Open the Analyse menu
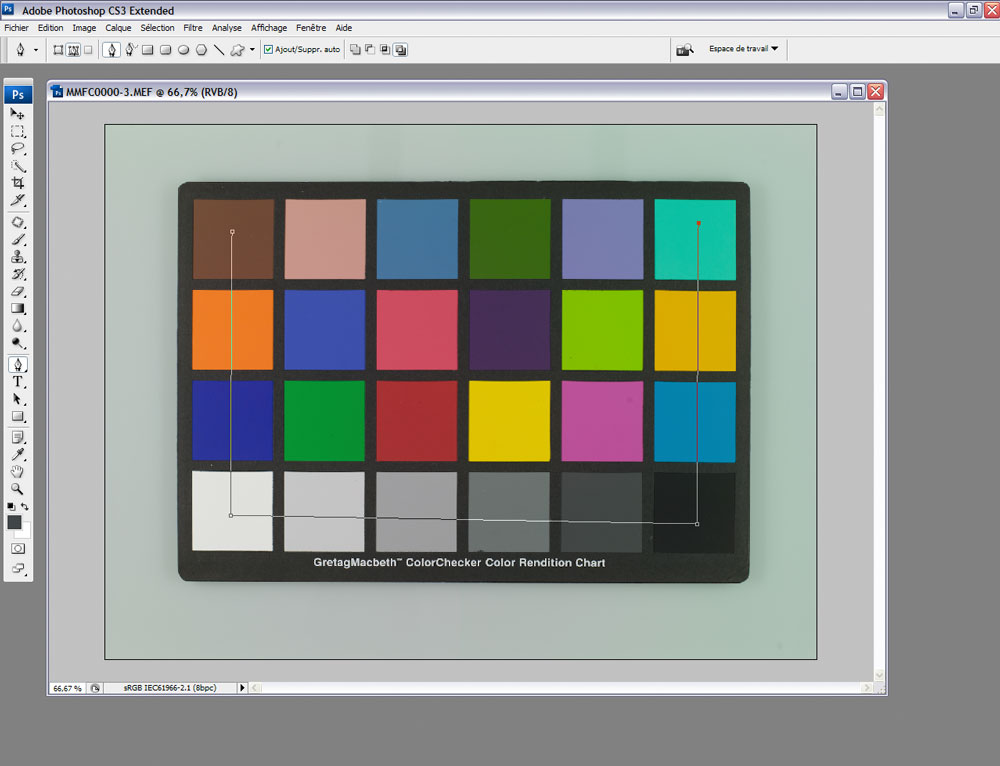The image size is (1000, 766). click(226, 28)
